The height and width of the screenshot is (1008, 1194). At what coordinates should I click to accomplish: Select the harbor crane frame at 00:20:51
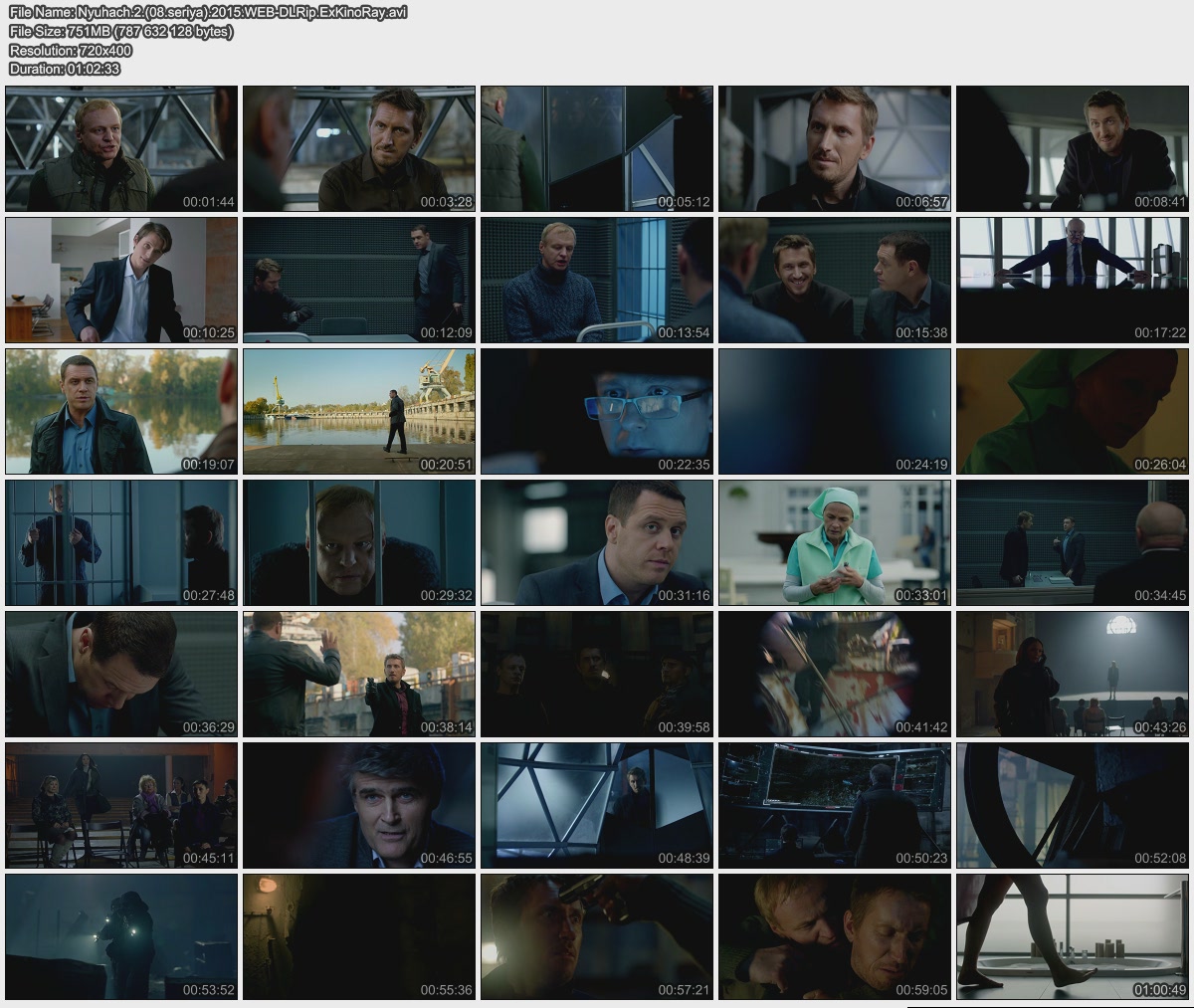click(x=359, y=411)
